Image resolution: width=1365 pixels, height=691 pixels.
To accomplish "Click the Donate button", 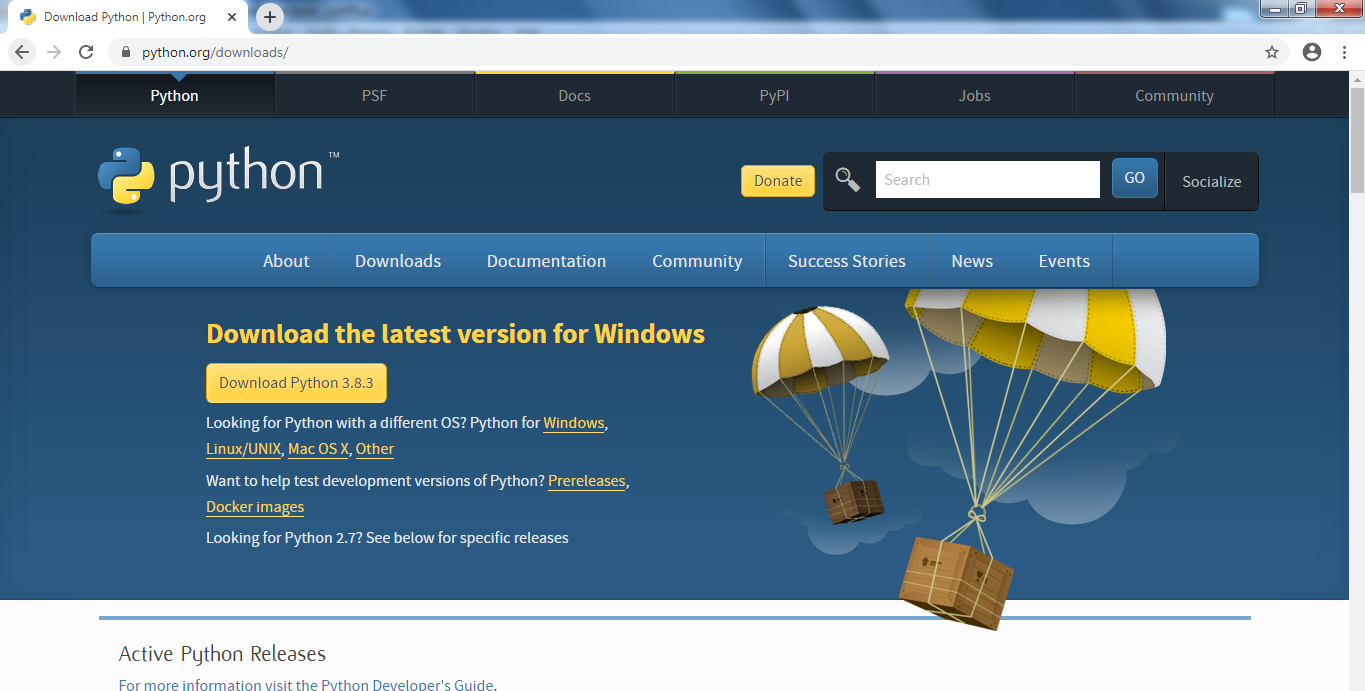I will (x=778, y=181).
